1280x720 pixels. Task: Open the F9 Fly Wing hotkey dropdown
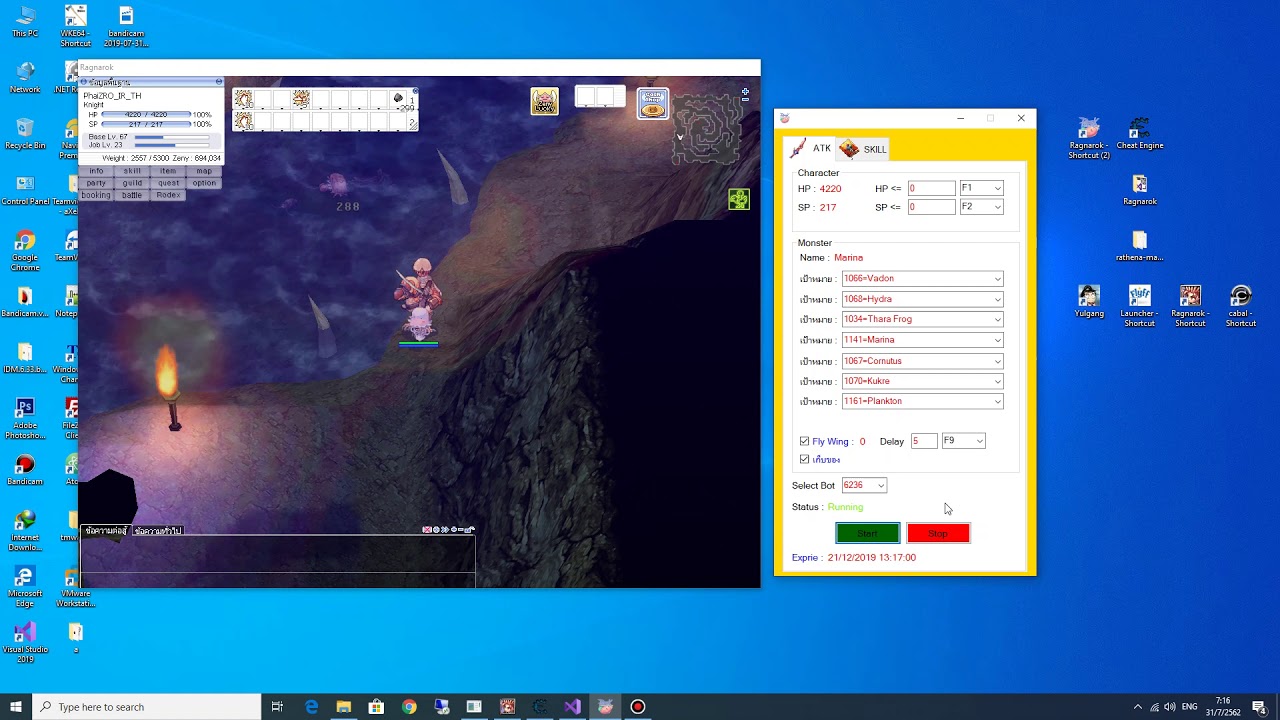(x=963, y=441)
